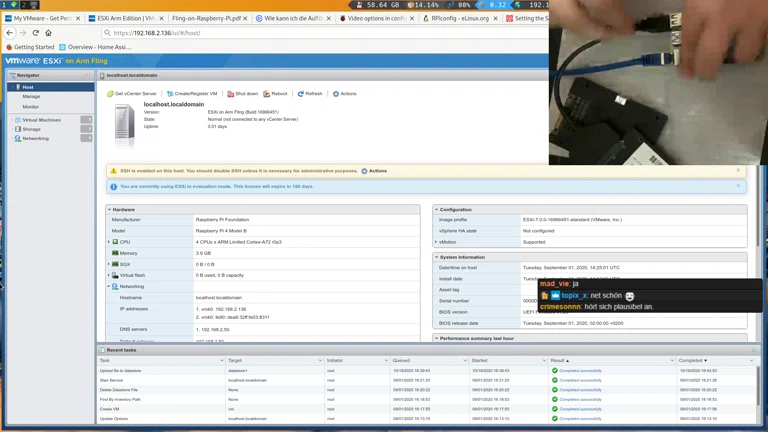The image size is (768, 432).
Task: Click the SSH warning triangle icon
Action: pyautogui.click(x=114, y=171)
